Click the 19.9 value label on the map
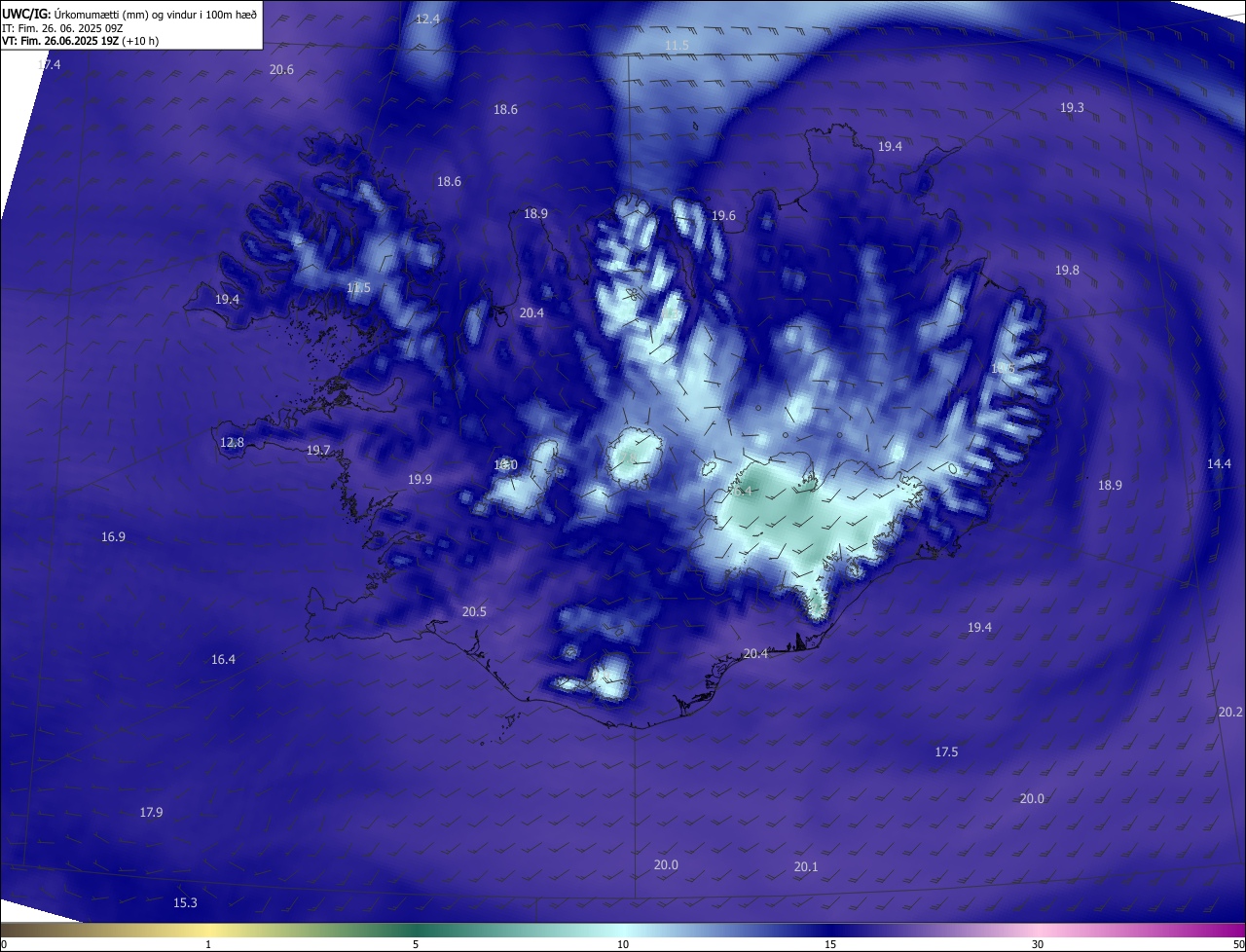Screen dimensions: 1246x952 click(x=420, y=479)
